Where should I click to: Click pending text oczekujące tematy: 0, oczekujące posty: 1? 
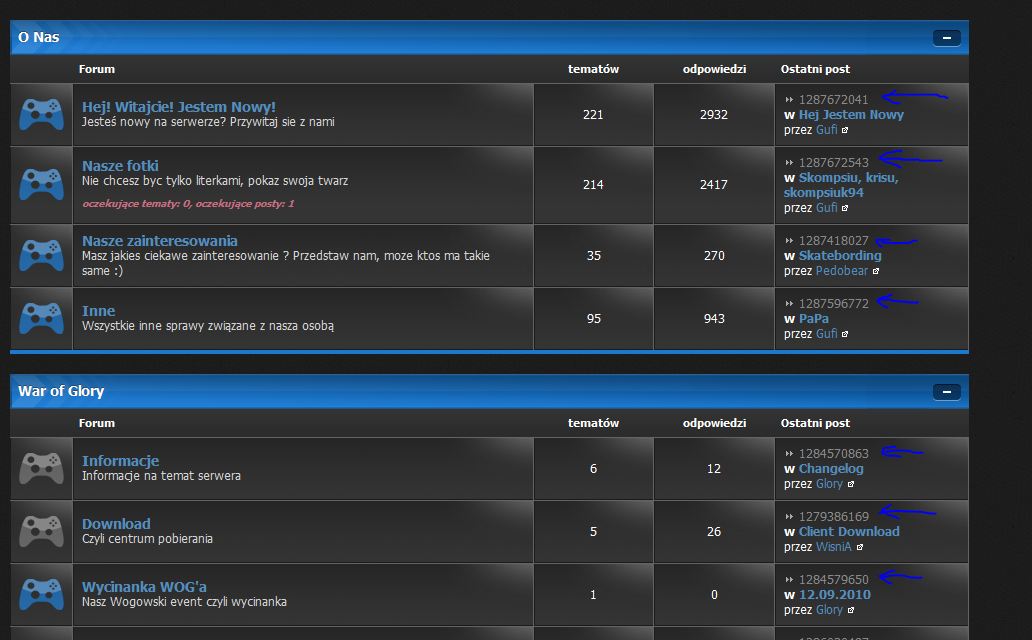pos(188,203)
